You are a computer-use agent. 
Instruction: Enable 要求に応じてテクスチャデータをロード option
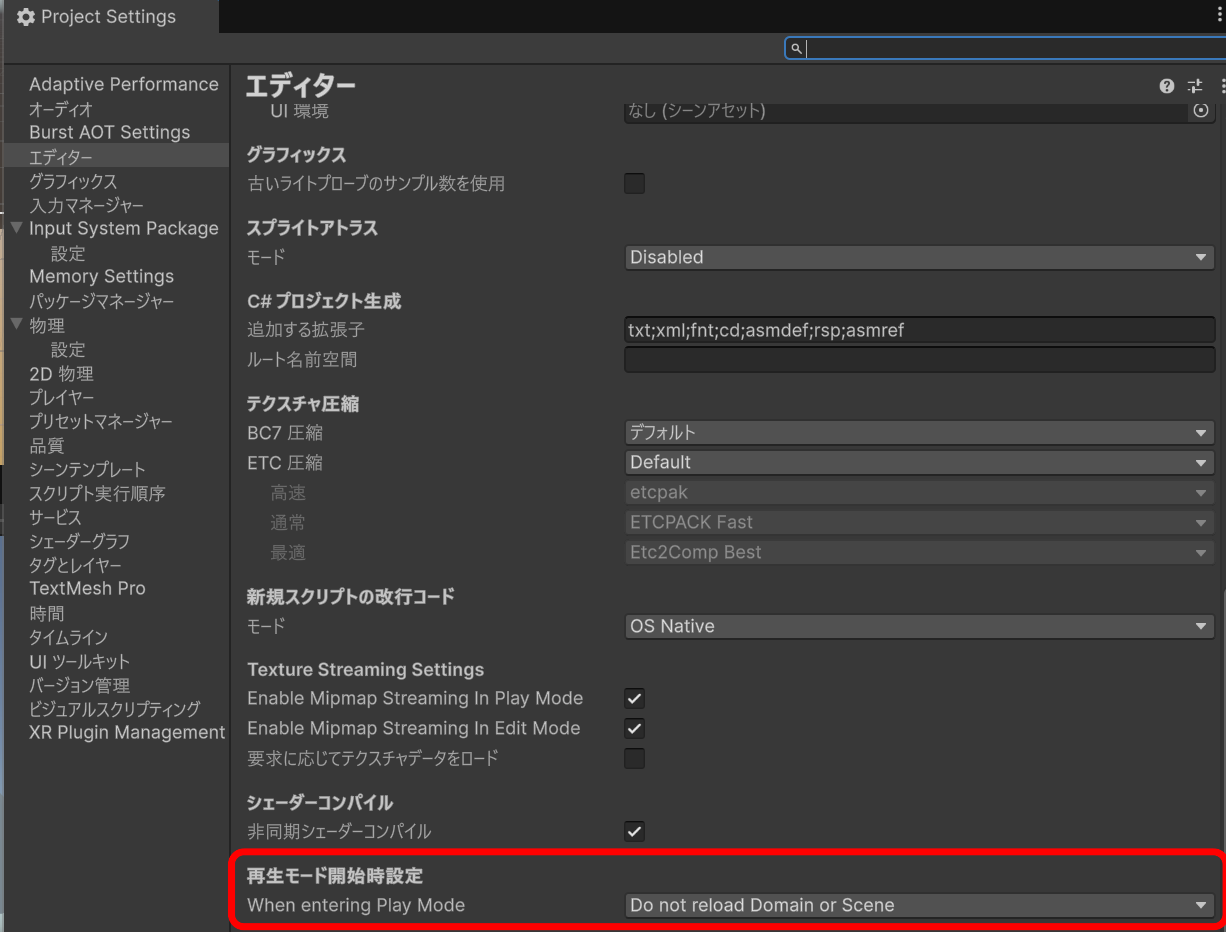(634, 758)
